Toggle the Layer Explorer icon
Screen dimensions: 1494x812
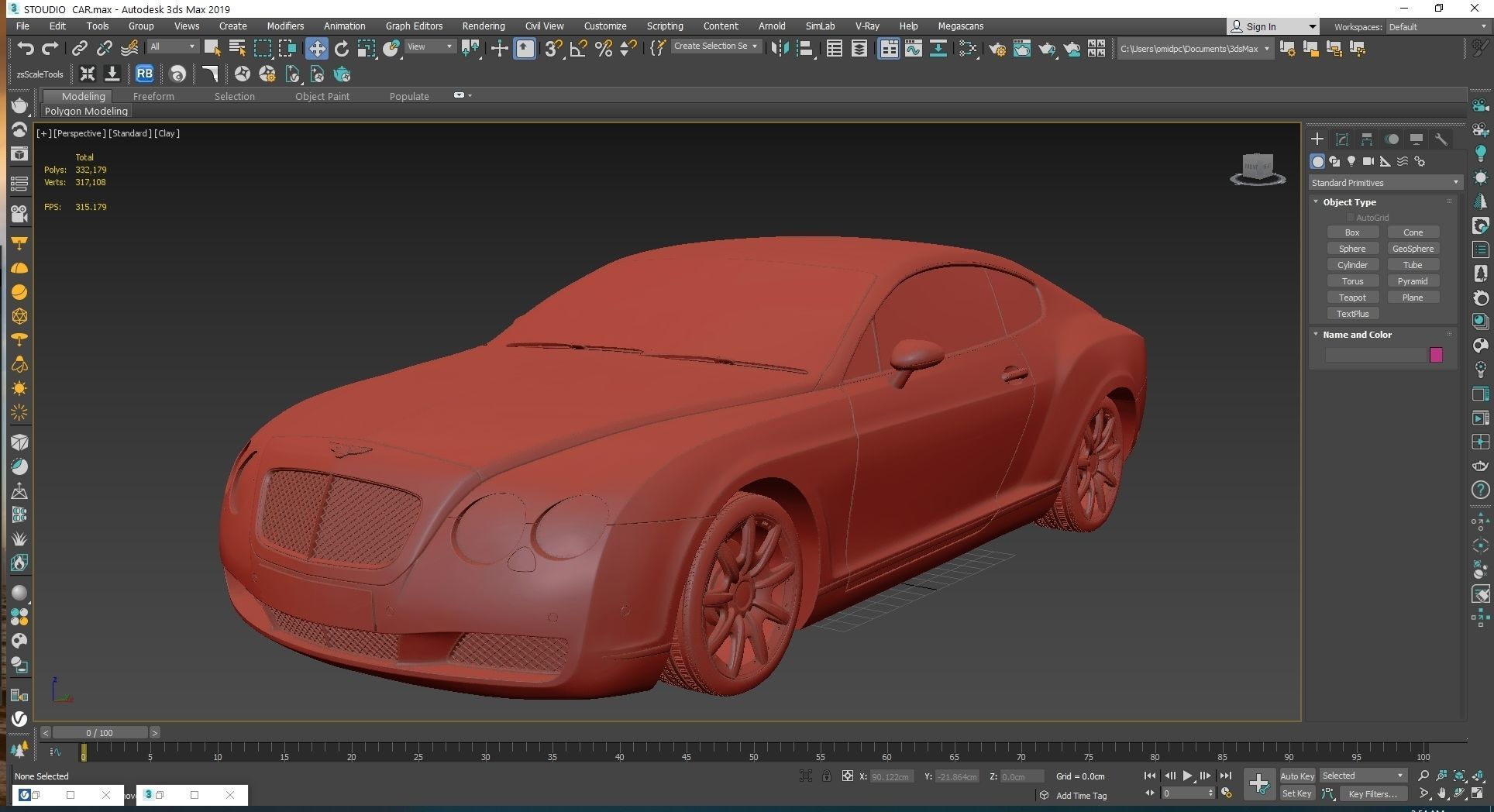click(x=859, y=49)
